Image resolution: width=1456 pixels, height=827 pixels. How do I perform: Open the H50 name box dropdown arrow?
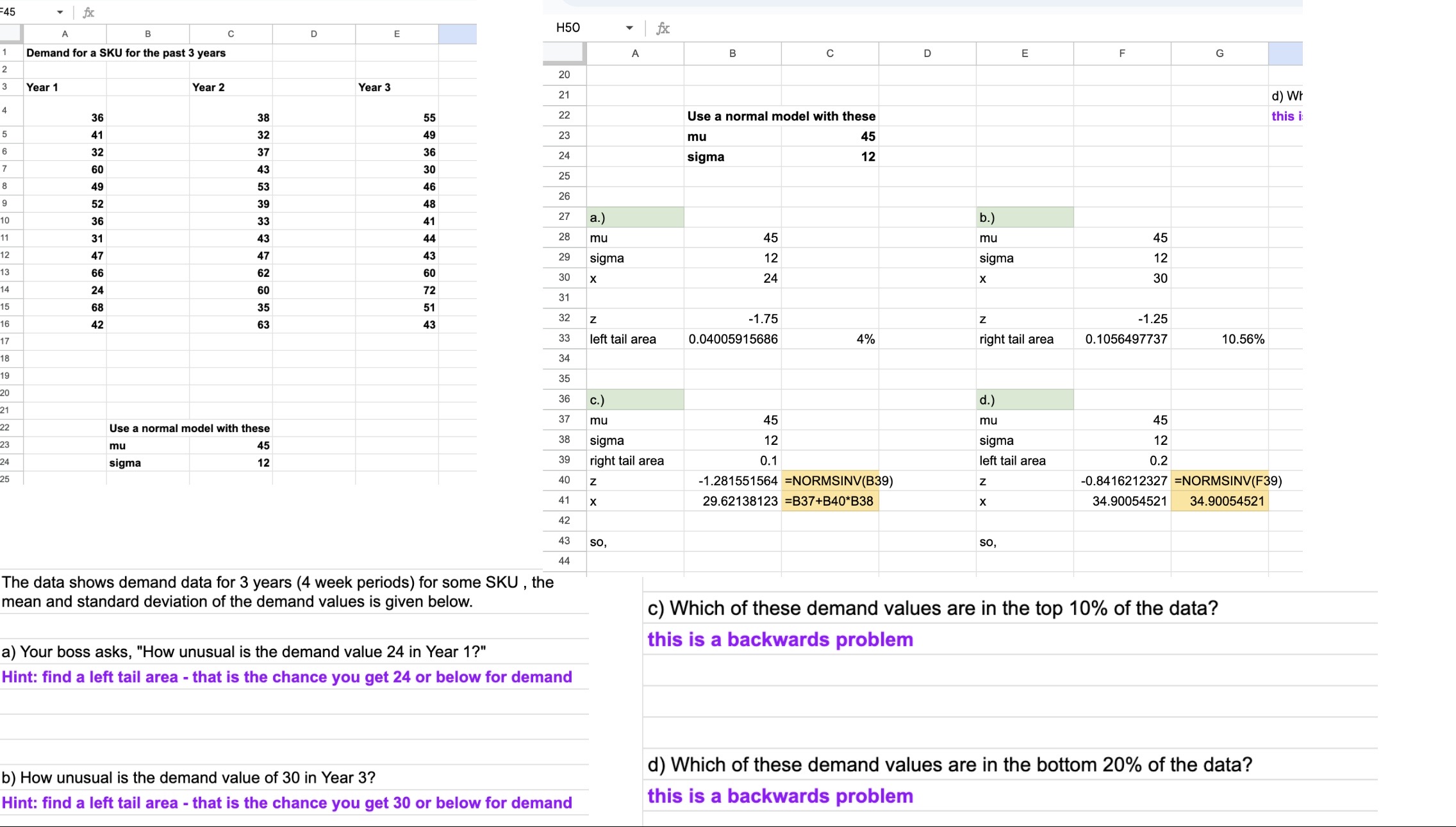tap(629, 28)
